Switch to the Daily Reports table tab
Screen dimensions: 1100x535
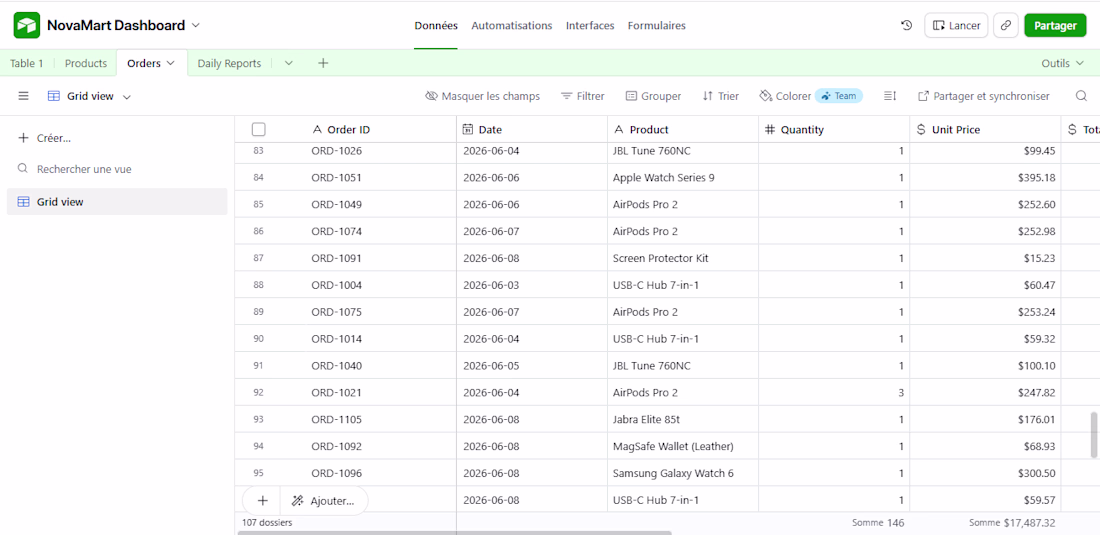(x=229, y=63)
